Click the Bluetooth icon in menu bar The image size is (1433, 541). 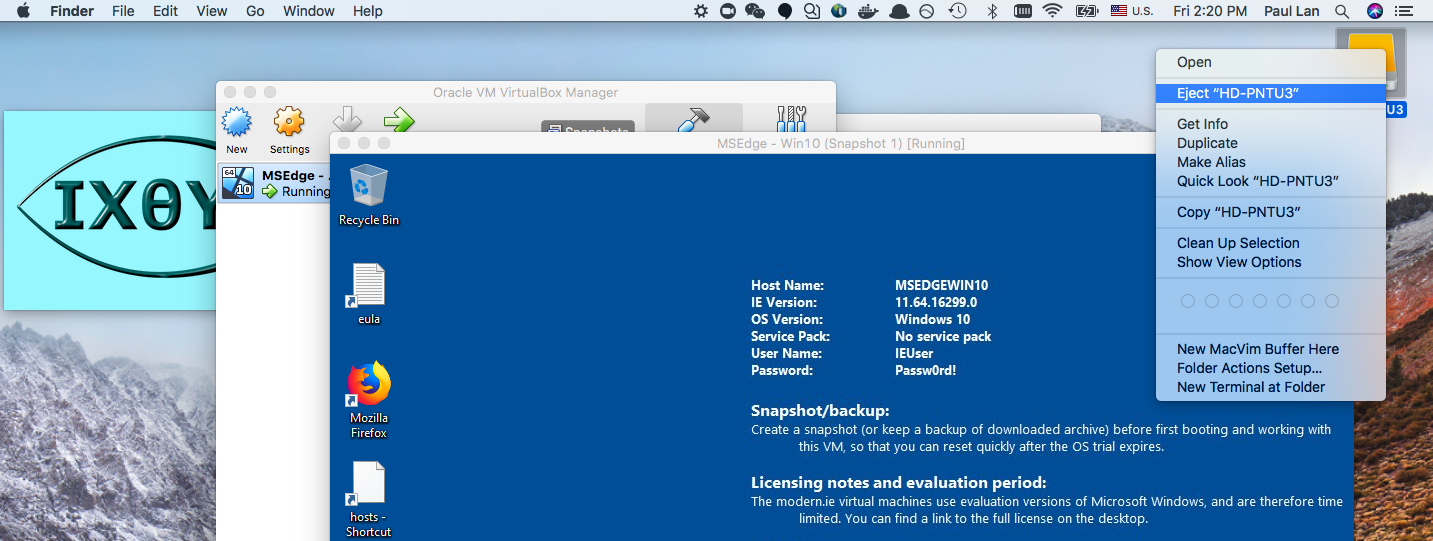[992, 11]
